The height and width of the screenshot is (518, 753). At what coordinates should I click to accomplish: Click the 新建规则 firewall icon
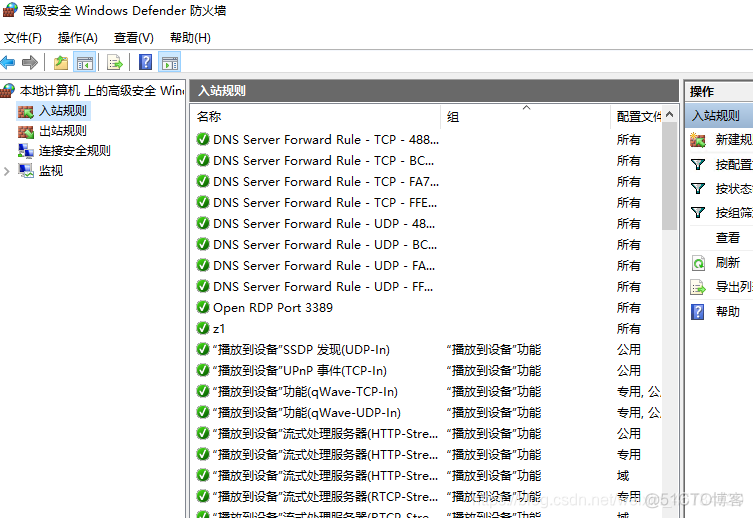coord(698,140)
